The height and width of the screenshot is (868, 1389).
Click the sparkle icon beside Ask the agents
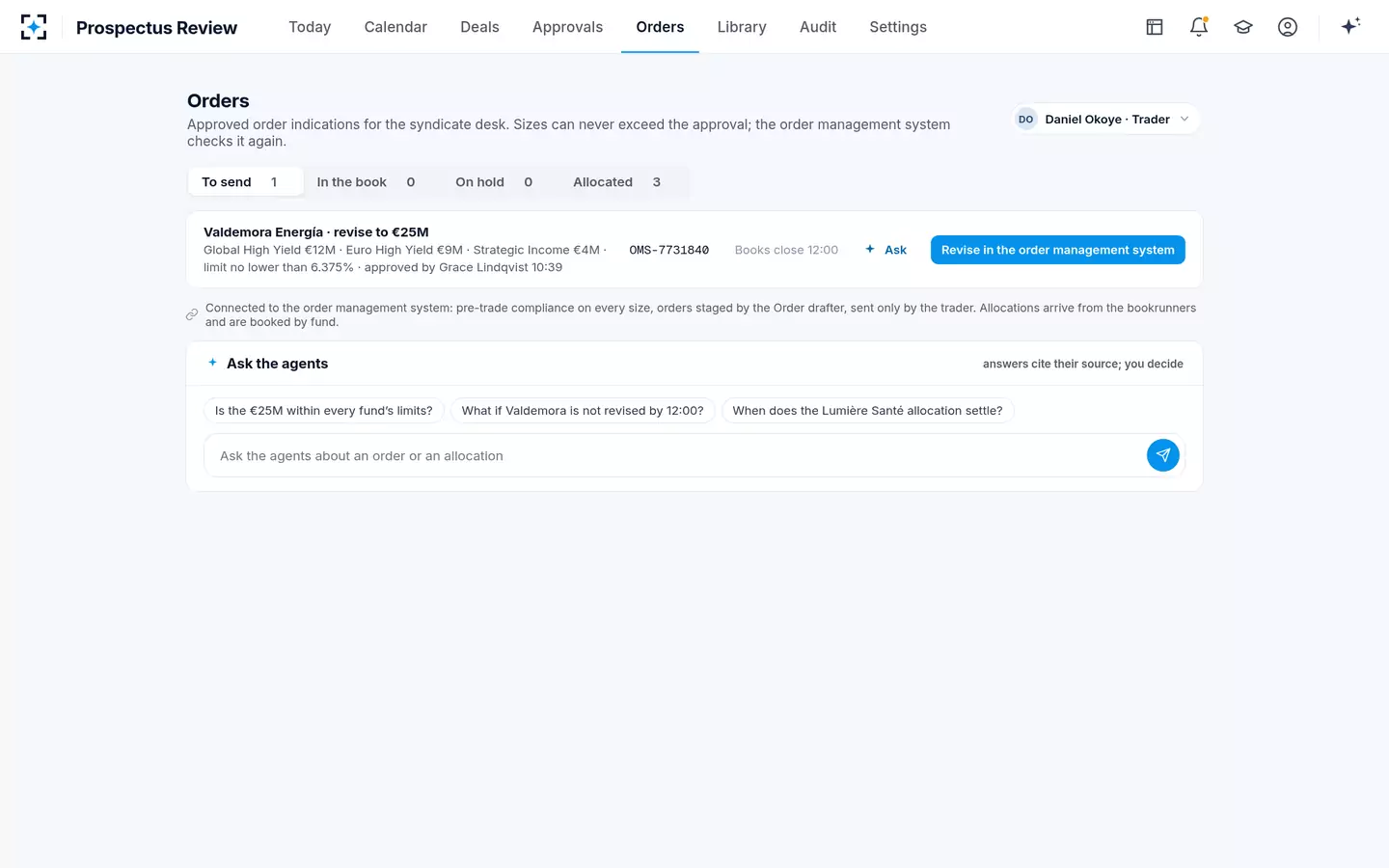(x=212, y=363)
